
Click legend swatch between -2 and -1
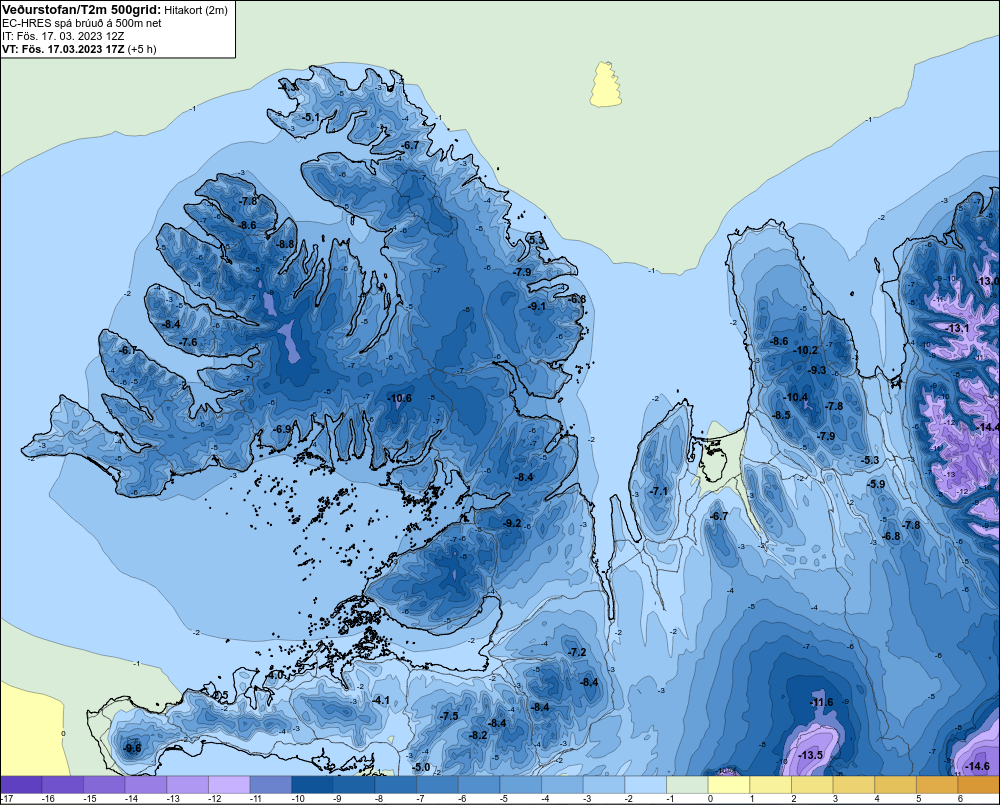click(646, 785)
